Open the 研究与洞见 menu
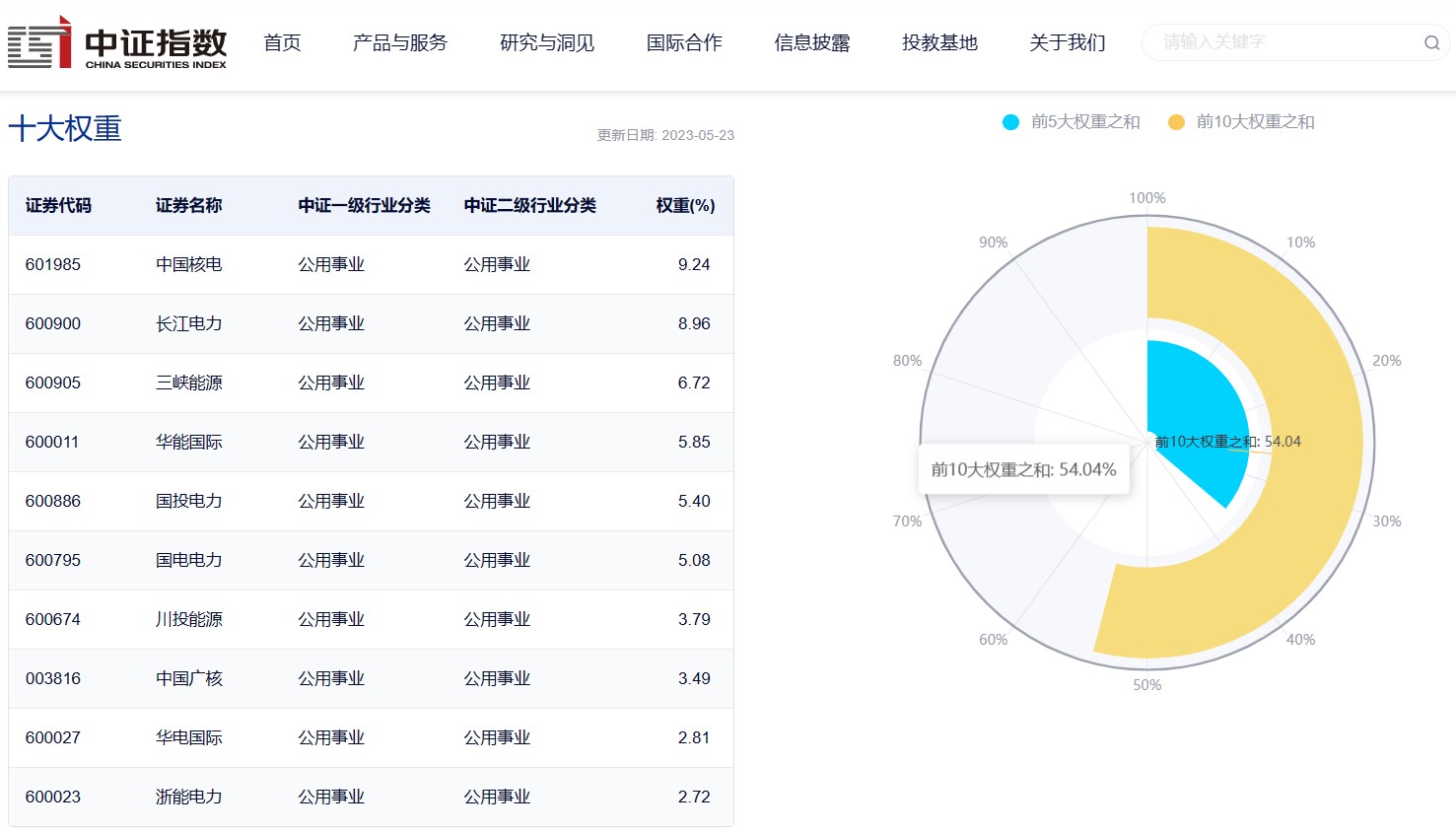The height and width of the screenshot is (834, 1456). coord(547,42)
